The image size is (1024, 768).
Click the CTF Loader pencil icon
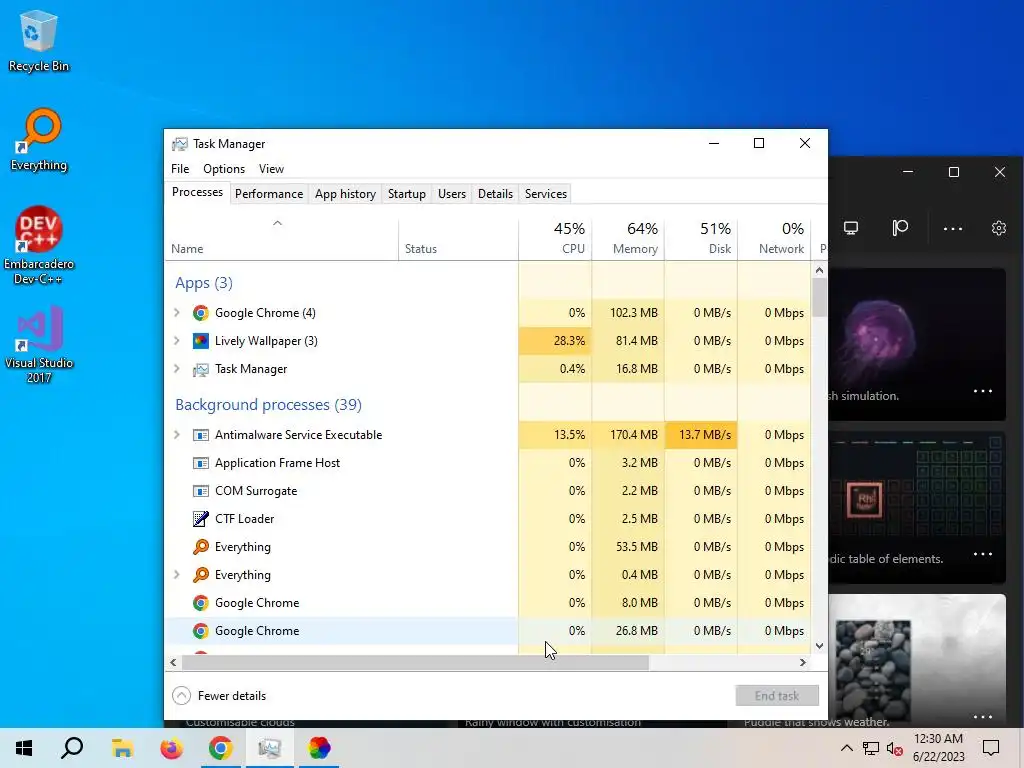tap(200, 519)
